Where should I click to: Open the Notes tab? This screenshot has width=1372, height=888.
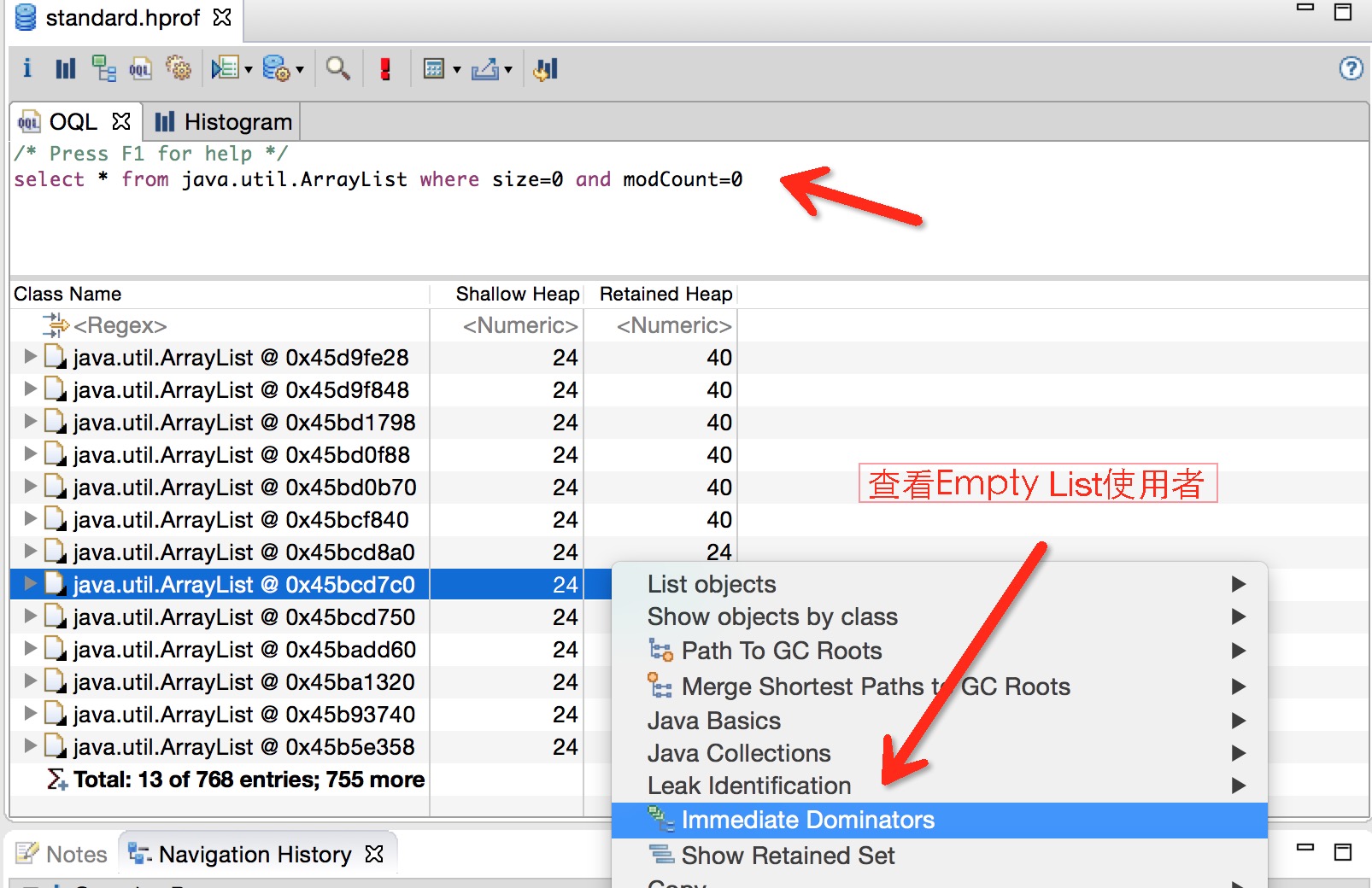click(62, 854)
